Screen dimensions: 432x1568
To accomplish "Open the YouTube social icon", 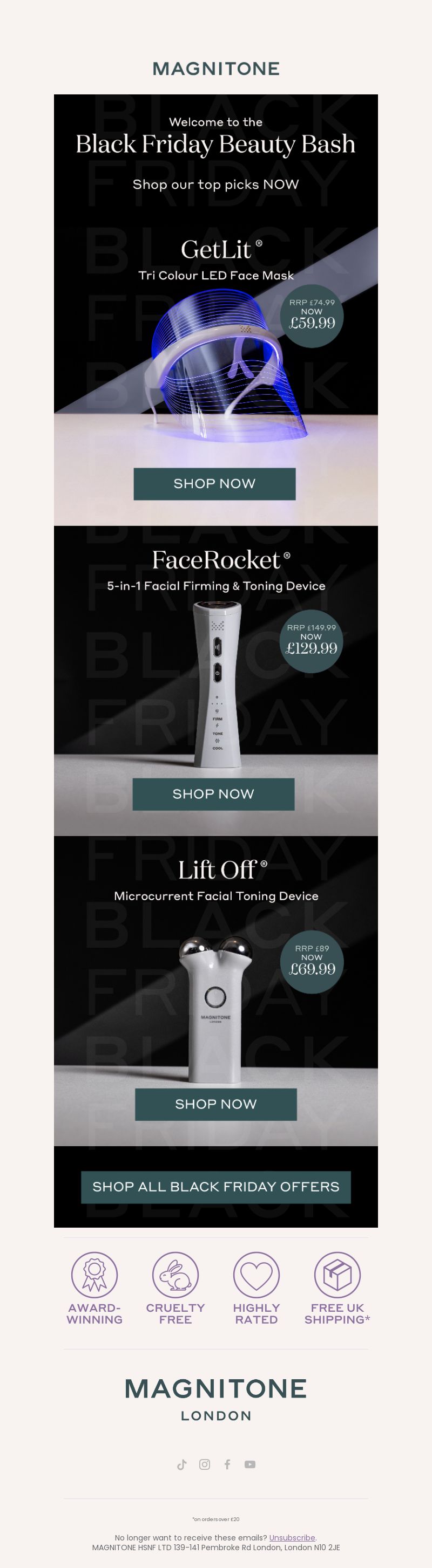I will coord(250,1464).
